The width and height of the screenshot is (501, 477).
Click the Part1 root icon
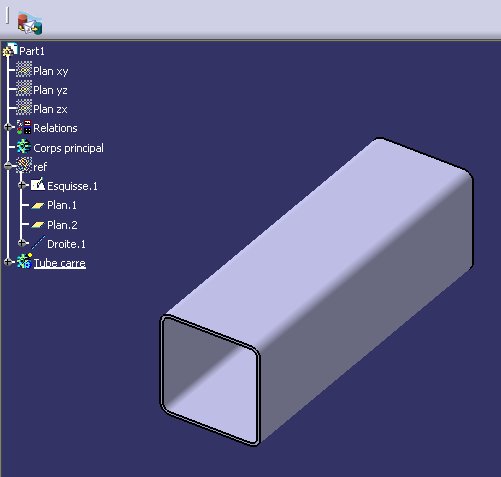click(10, 50)
